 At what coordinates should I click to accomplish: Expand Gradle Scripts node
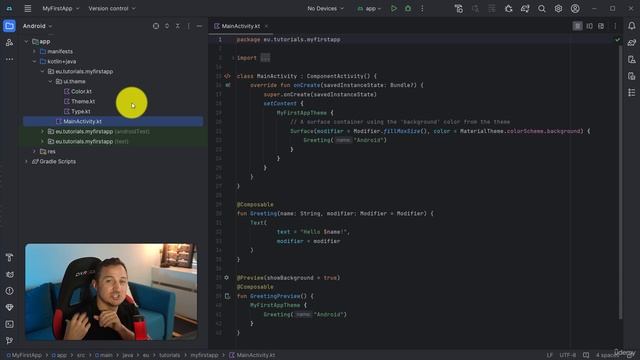pyautogui.click(x=26, y=161)
